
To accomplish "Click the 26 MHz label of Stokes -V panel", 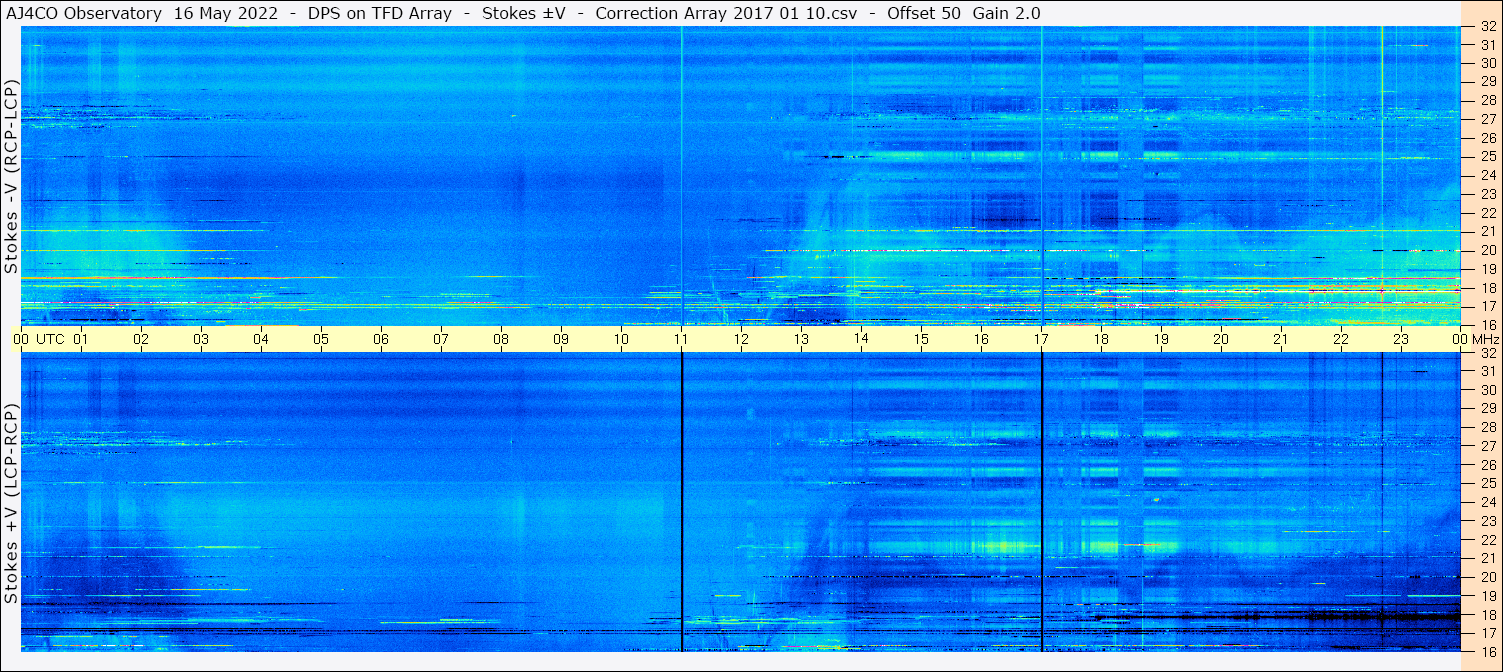I will (1488, 138).
